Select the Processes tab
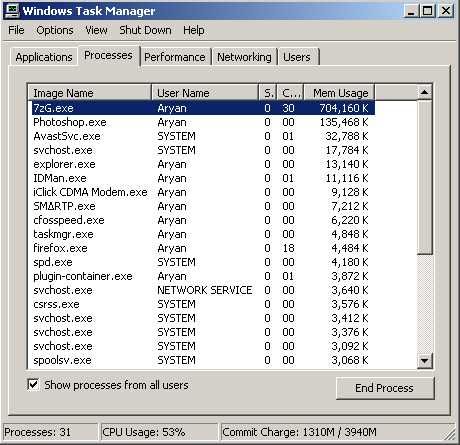The image size is (460, 445). coord(108,55)
